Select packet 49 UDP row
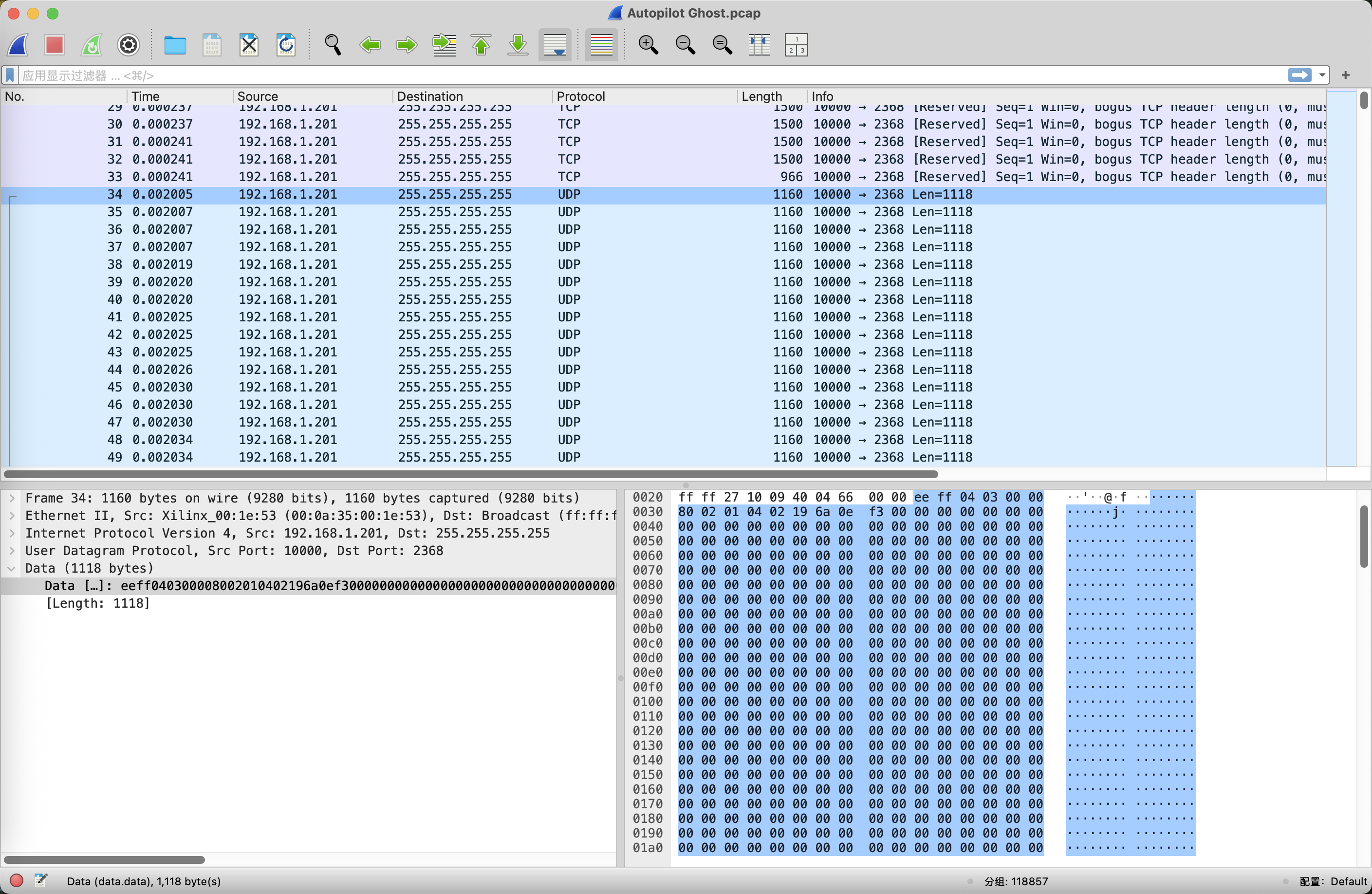This screenshot has height=894, width=1372. (663, 457)
